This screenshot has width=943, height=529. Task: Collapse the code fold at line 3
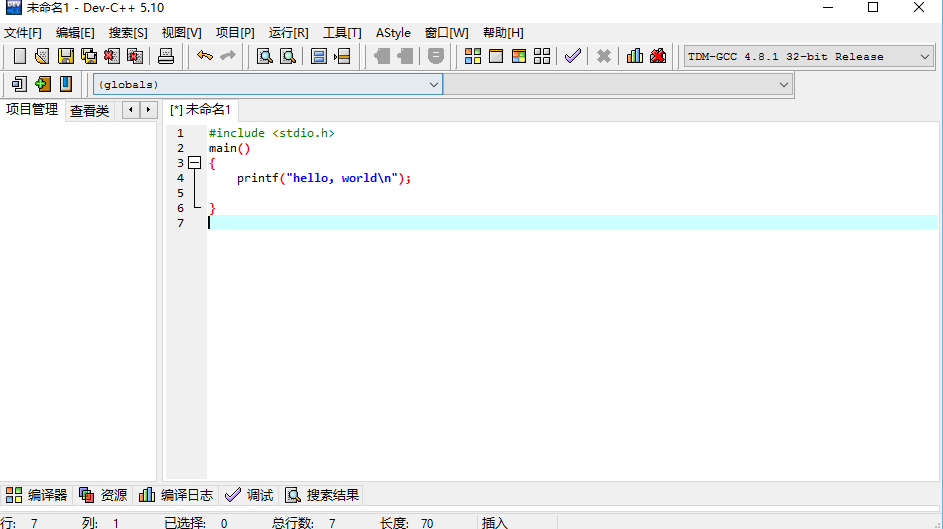(194, 163)
